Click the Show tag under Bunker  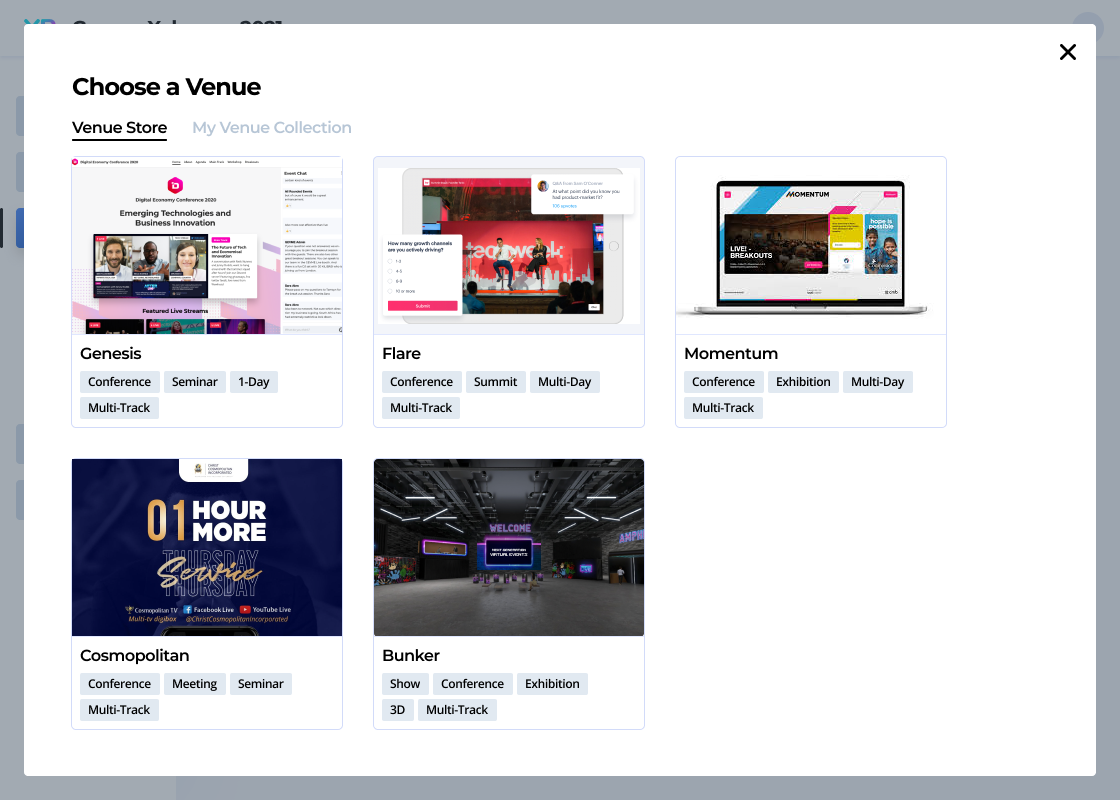[404, 683]
